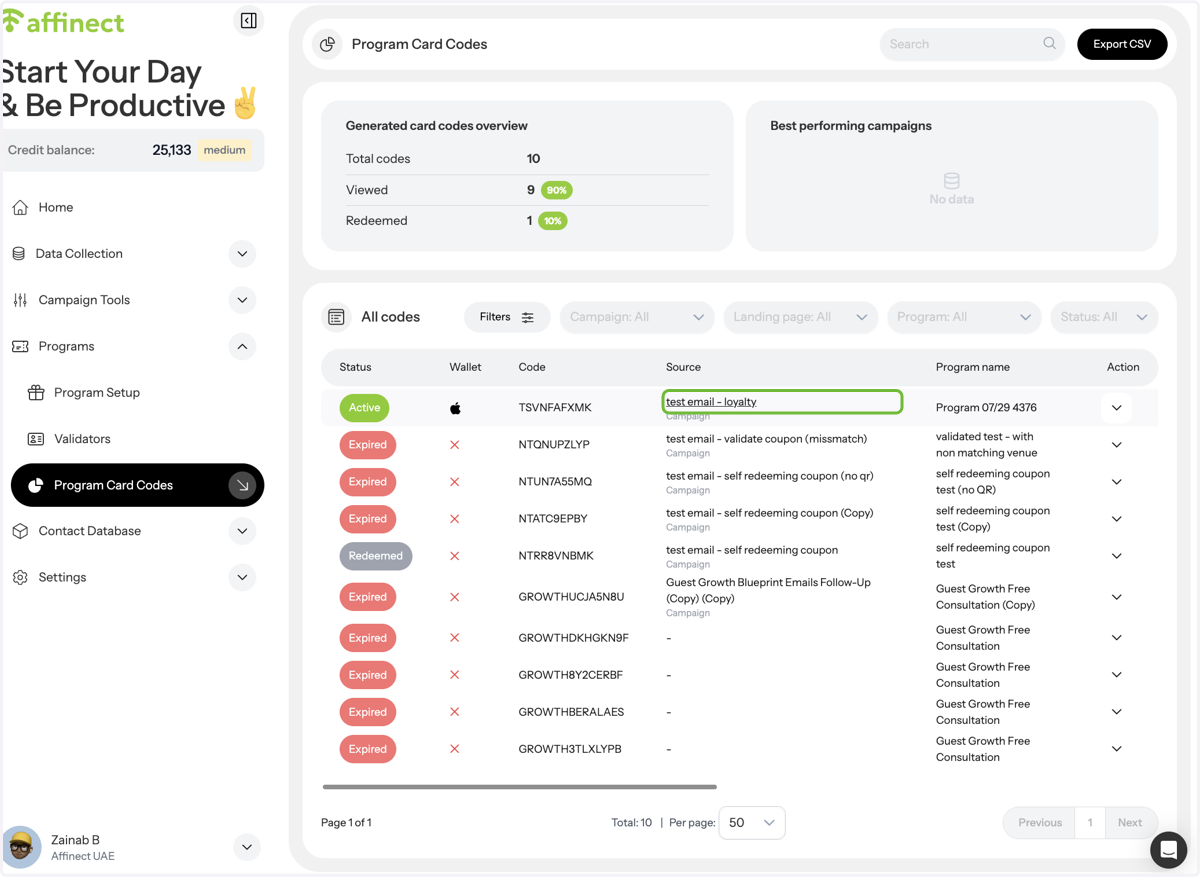1200x877 pixels.
Task: Click the medium credit balance tag
Action: tap(224, 150)
